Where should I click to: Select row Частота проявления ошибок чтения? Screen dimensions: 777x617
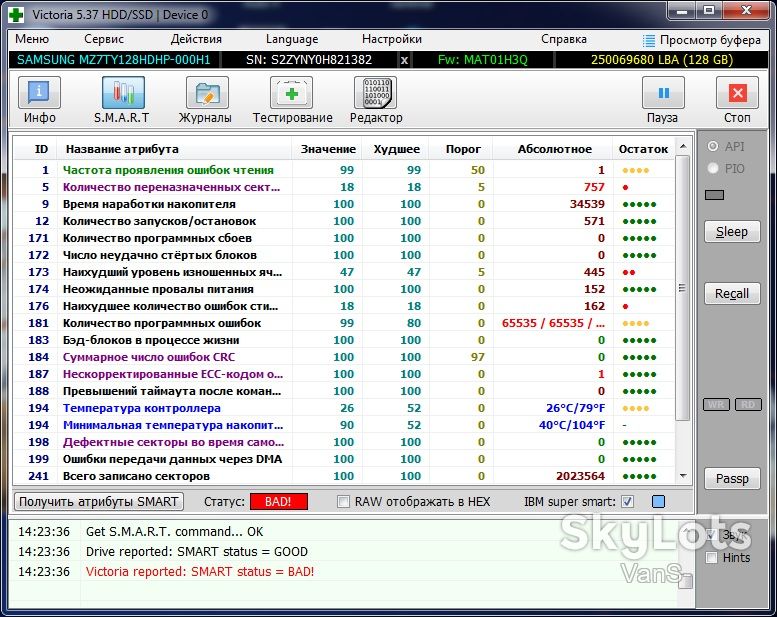(344, 170)
